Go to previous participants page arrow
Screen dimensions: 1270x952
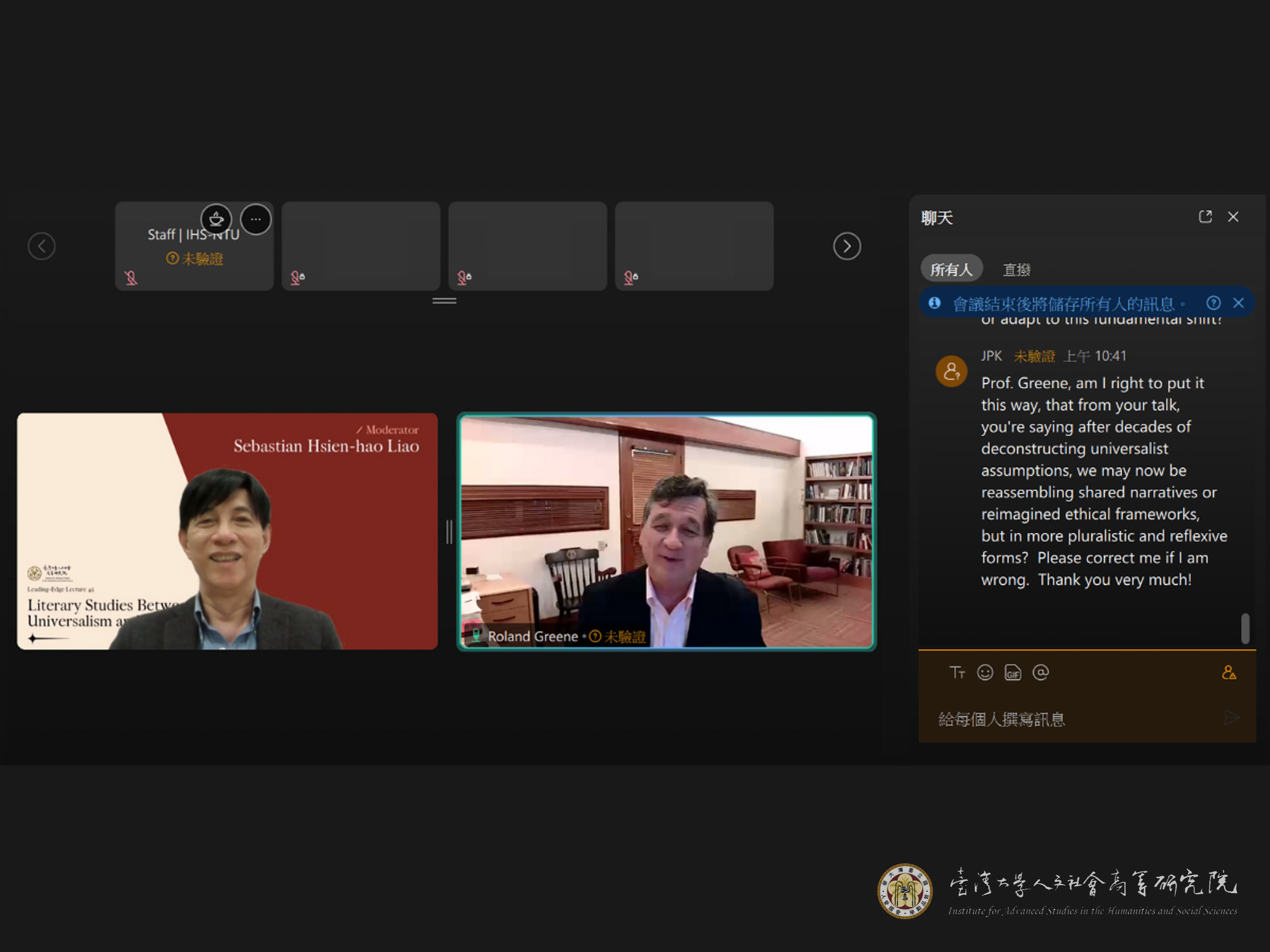pos(42,246)
